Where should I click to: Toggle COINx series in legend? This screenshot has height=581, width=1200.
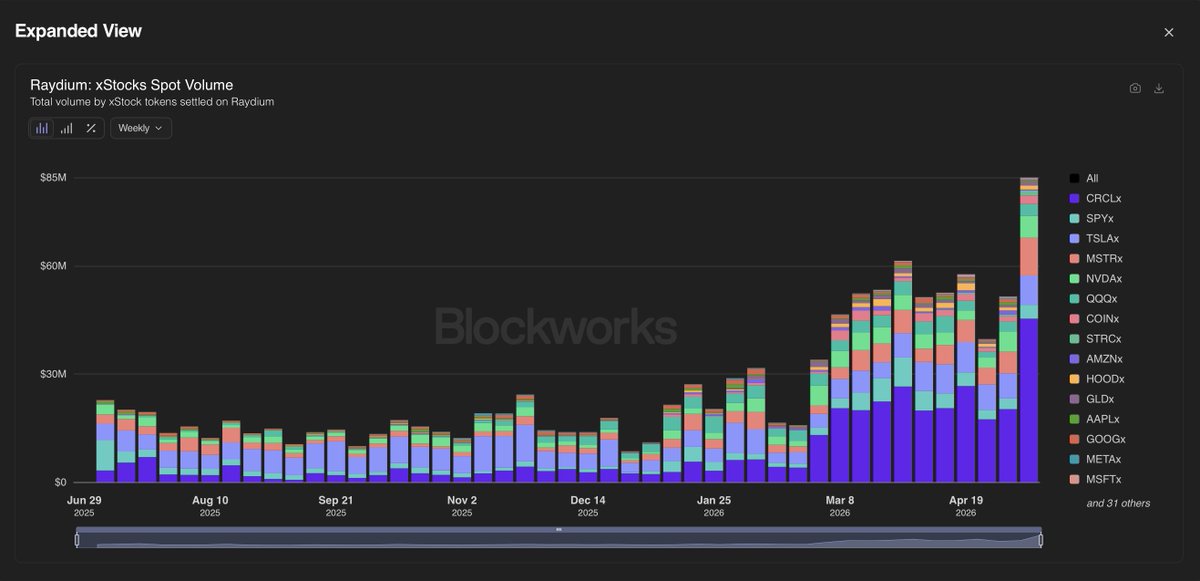click(x=1096, y=318)
